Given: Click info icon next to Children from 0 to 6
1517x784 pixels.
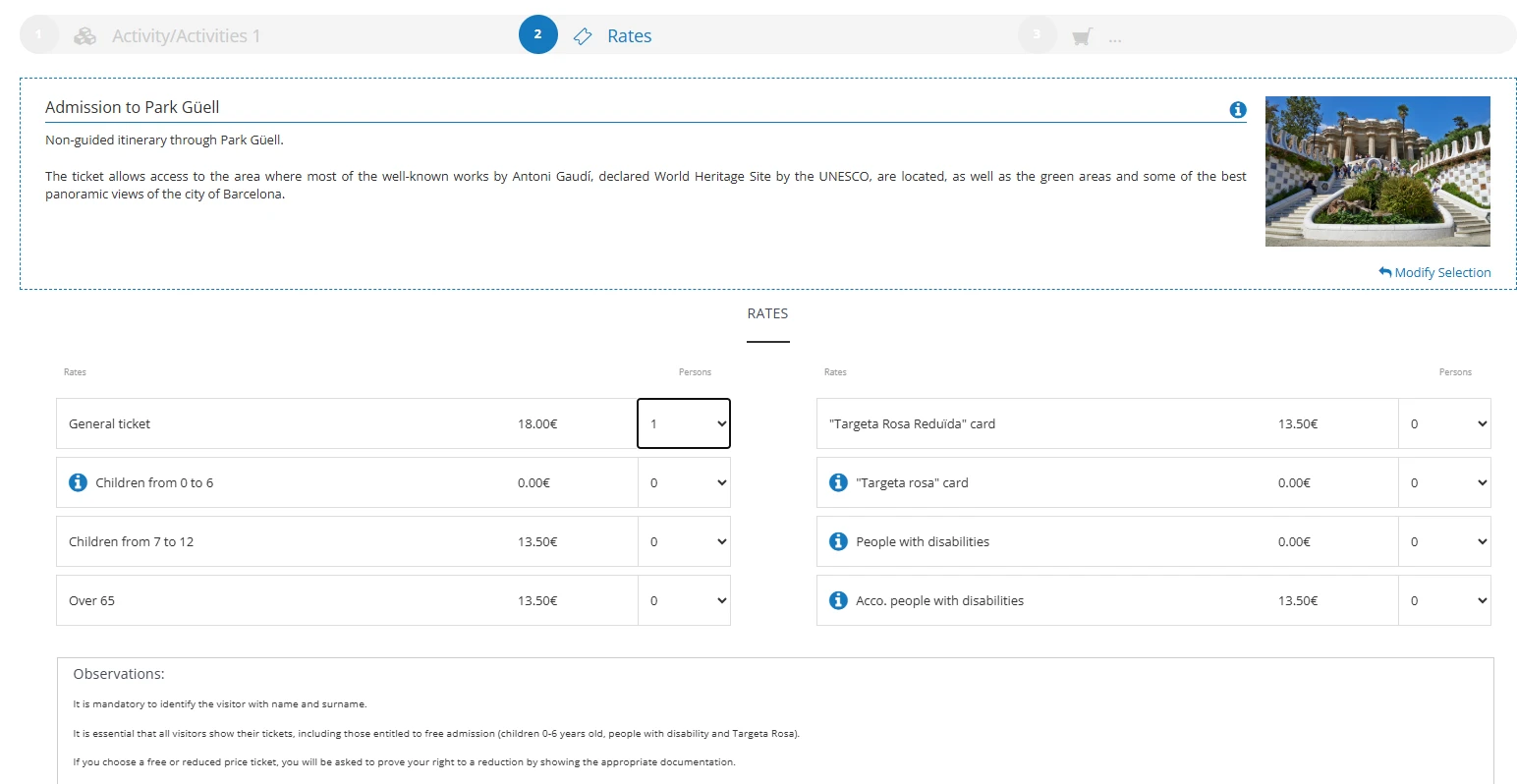Looking at the screenshot, I should [78, 482].
